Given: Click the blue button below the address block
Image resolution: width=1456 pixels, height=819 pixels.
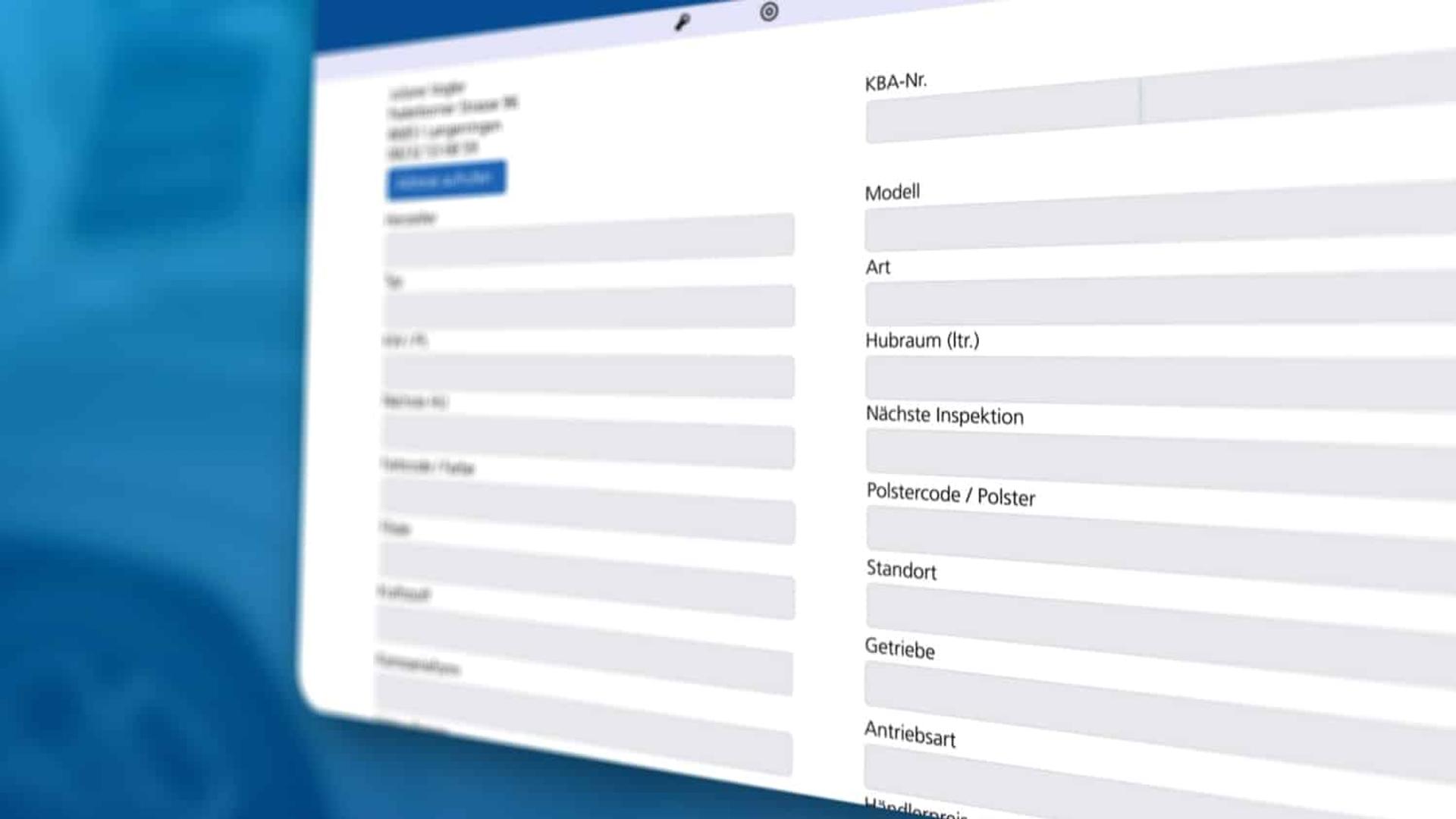Looking at the screenshot, I should tap(446, 180).
